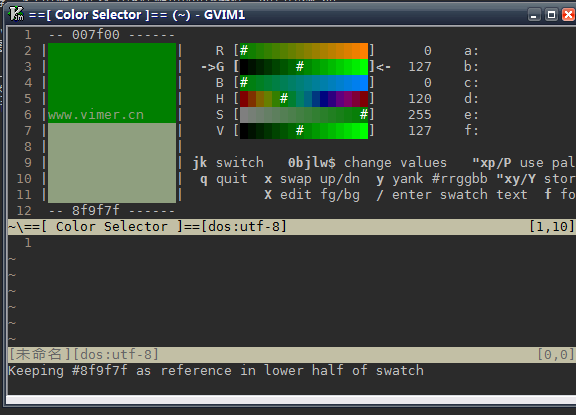Click the www.vimer.cn swatch text

(96, 115)
